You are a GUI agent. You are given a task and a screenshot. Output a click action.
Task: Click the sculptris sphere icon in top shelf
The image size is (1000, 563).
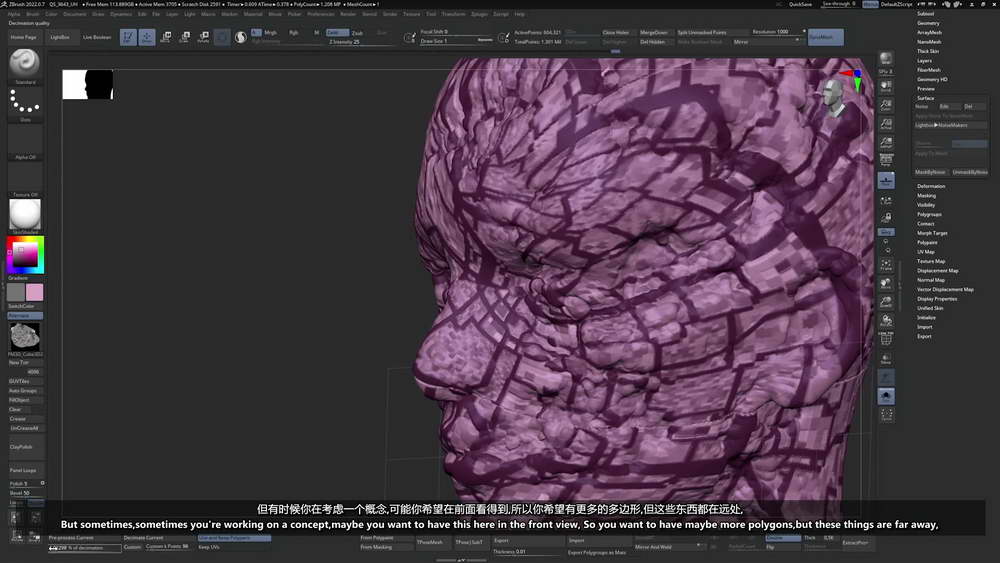pyautogui.click(x=240, y=38)
